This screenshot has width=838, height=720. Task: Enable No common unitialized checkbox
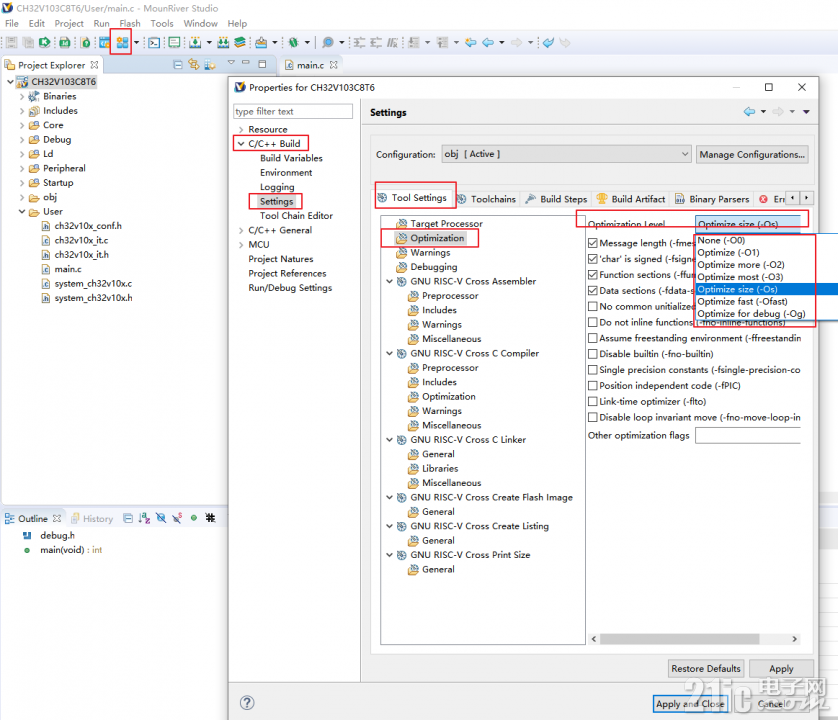[592, 306]
